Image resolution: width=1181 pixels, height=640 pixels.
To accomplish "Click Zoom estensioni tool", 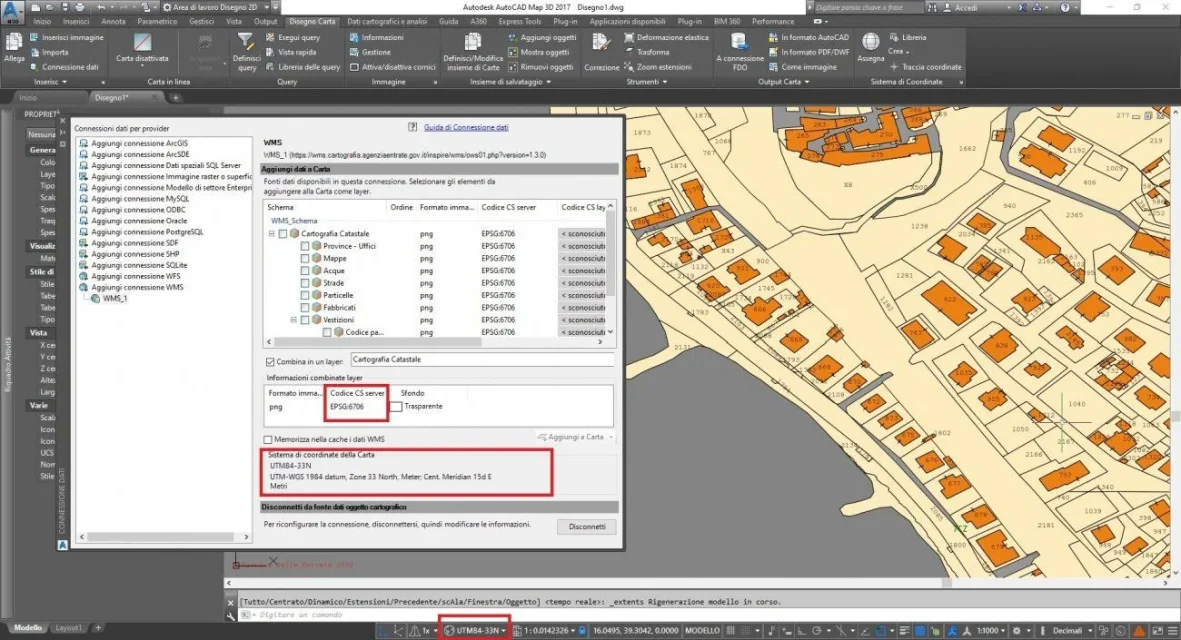I will coord(658,67).
